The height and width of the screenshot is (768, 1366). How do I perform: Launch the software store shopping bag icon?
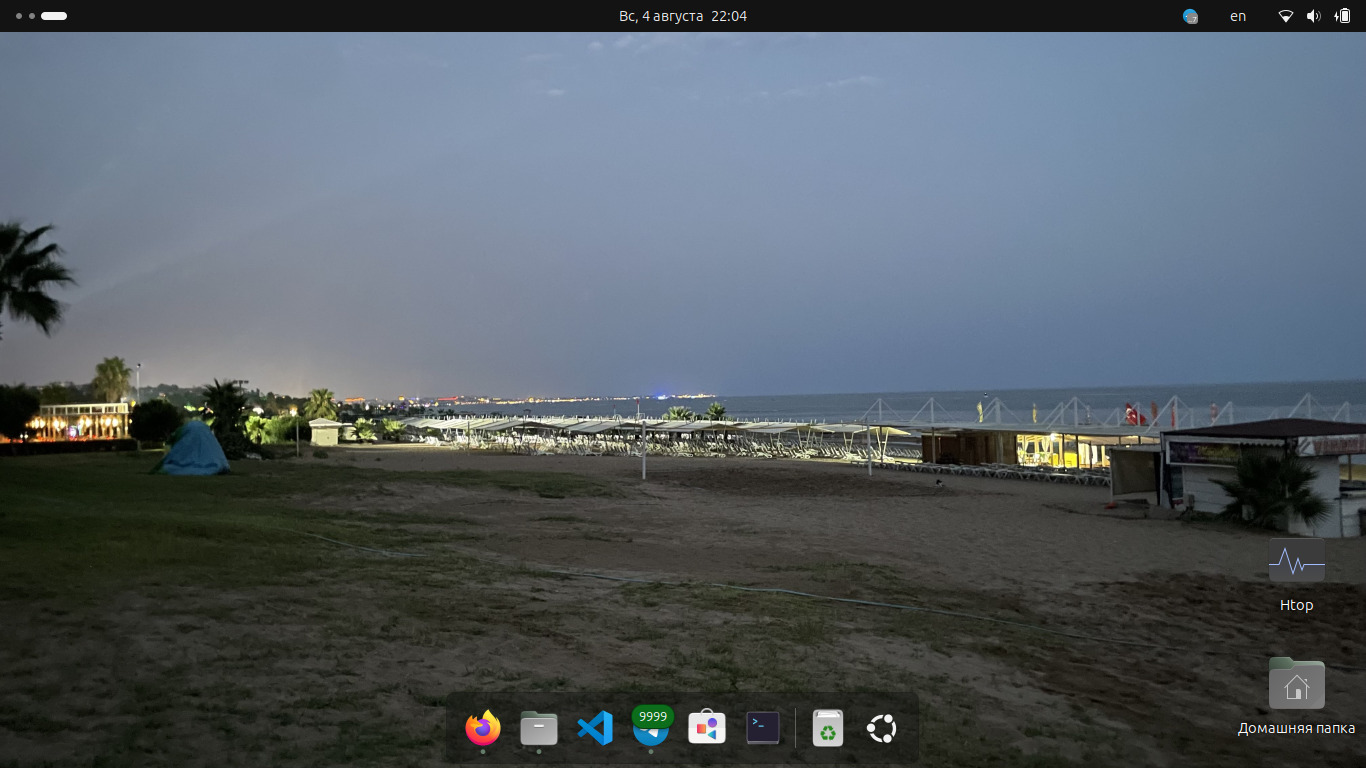point(707,727)
